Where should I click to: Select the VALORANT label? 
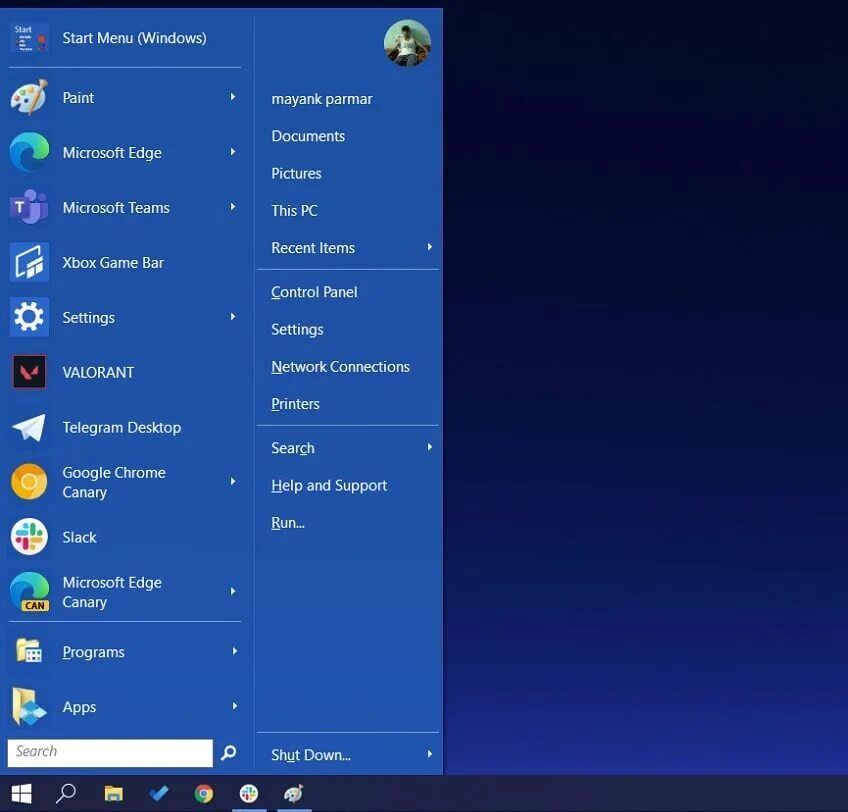[x=98, y=372]
